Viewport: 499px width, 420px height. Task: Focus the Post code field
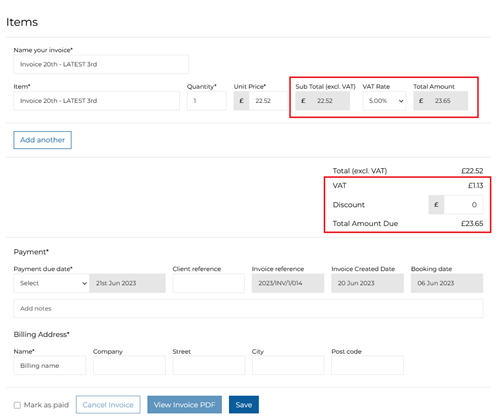click(x=367, y=365)
